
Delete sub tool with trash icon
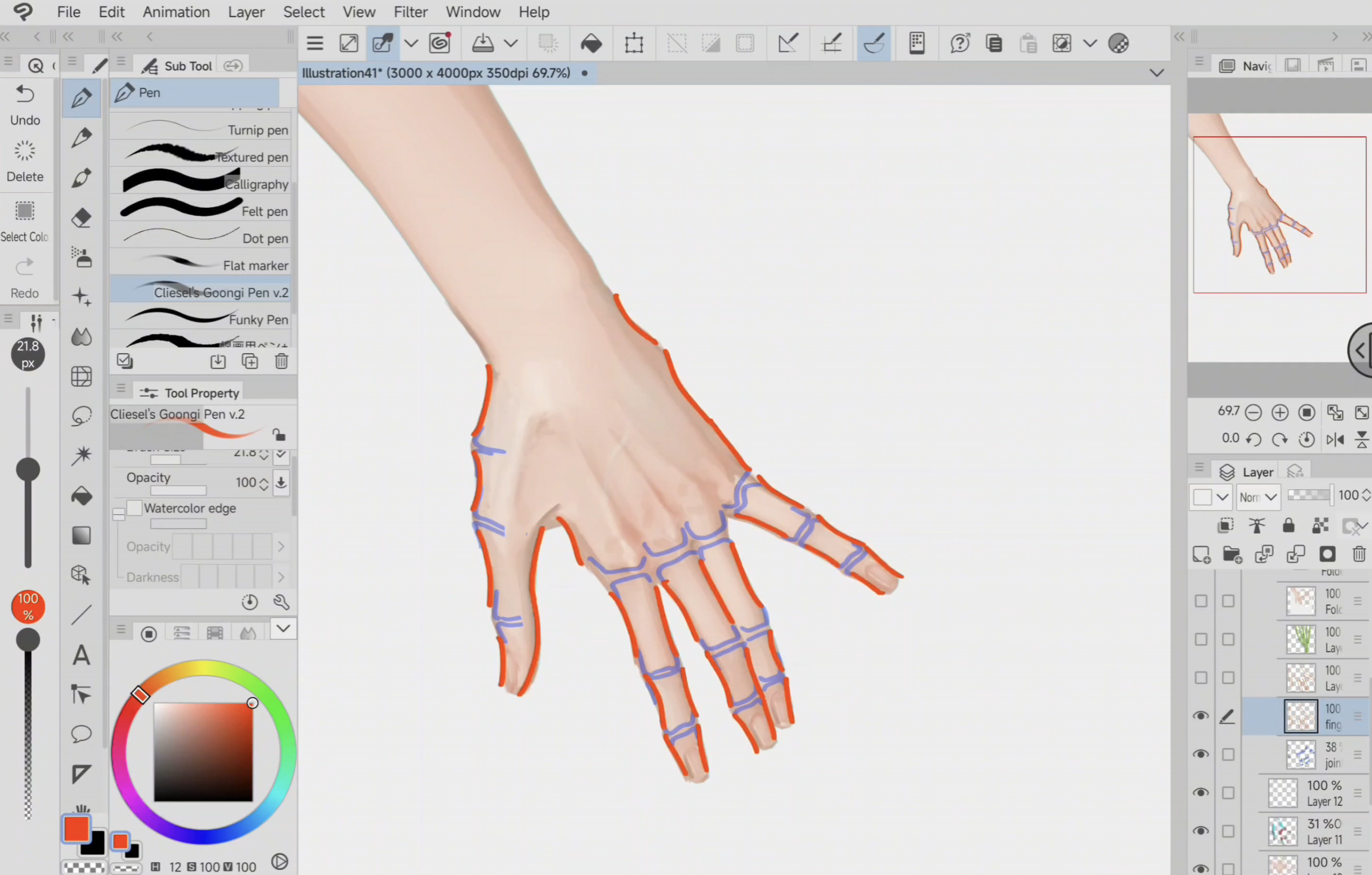282,361
